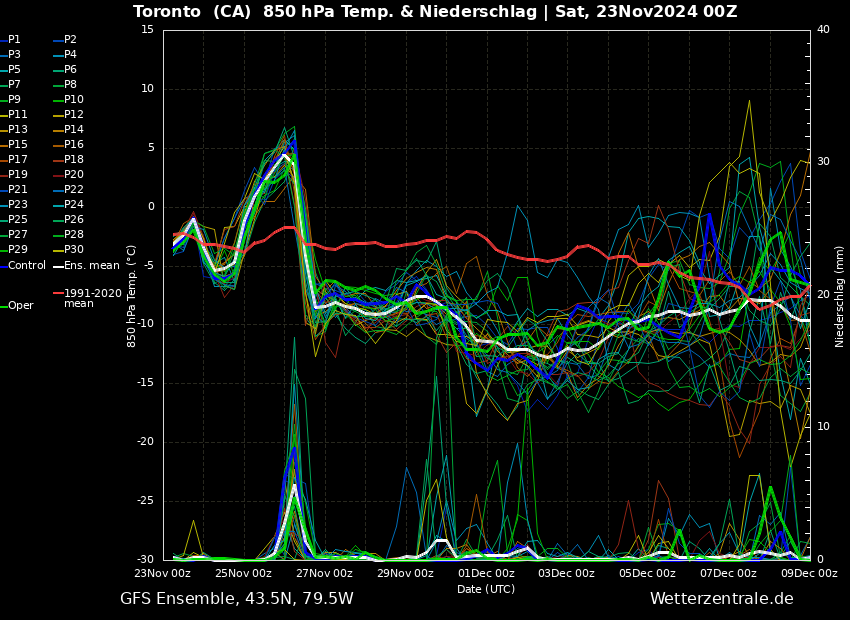The height and width of the screenshot is (620, 850).
Task: Click the P15 legend entry
Action: [18, 145]
